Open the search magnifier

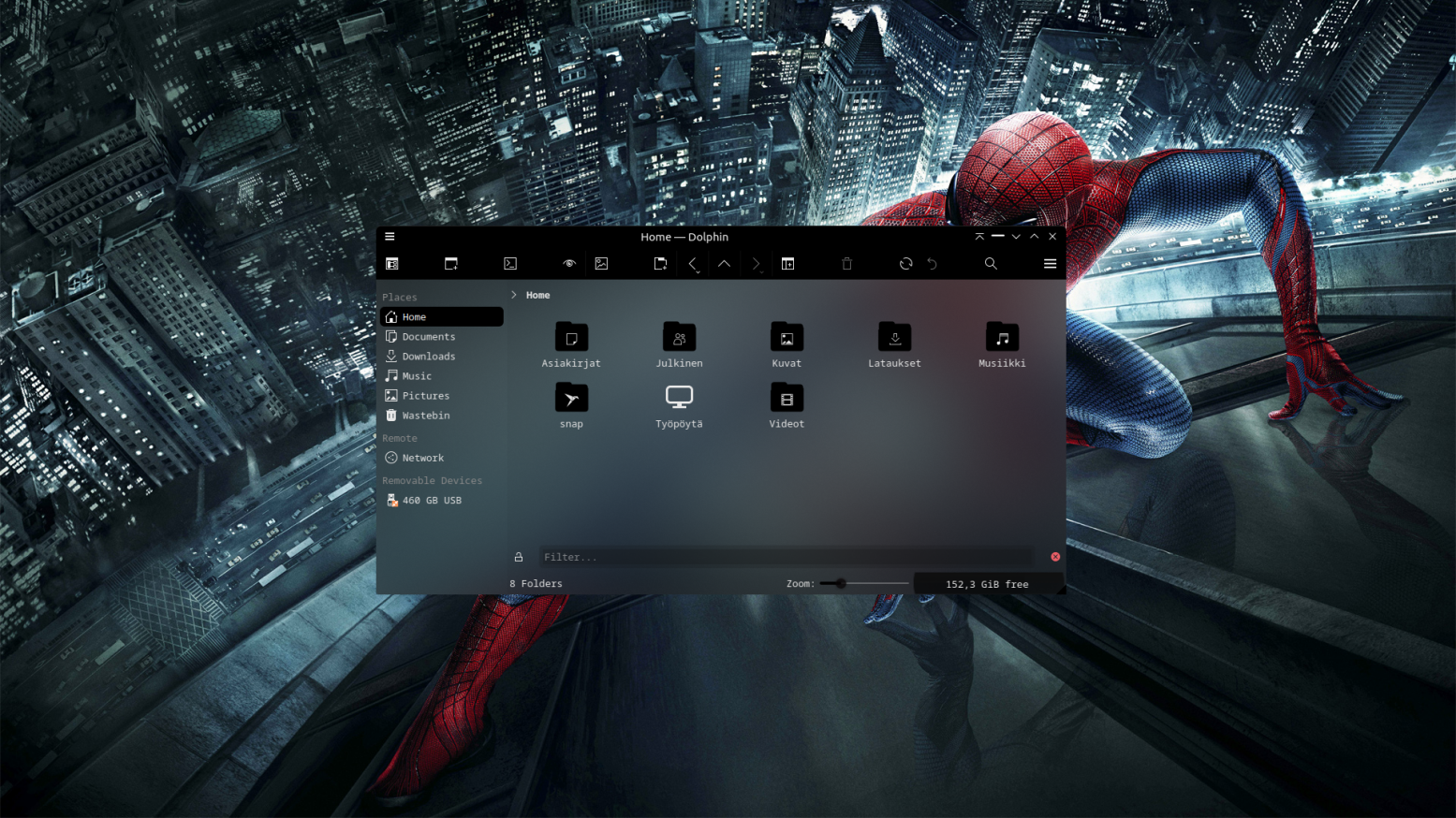point(991,264)
